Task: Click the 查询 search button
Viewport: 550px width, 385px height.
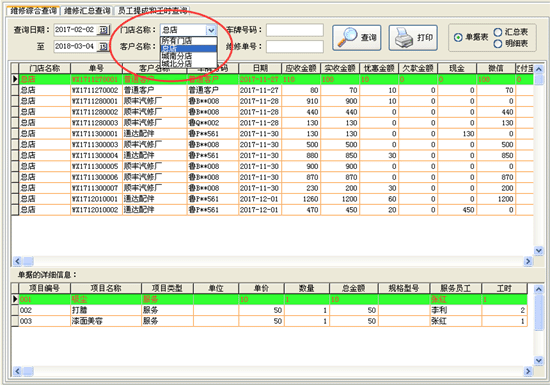Action: 356,38
